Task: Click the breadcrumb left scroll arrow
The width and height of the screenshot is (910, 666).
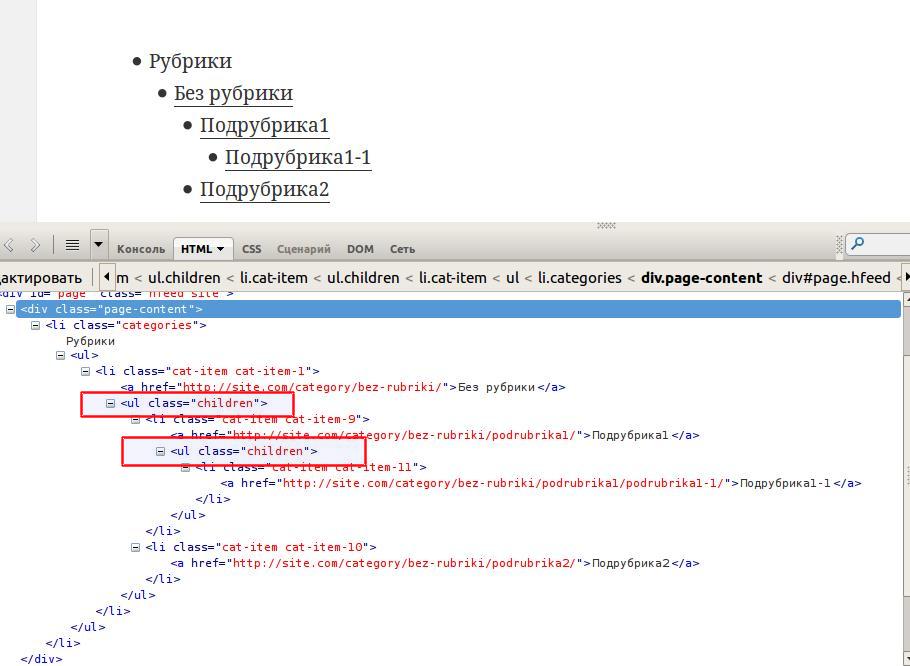Action: pyautogui.click(x=106, y=277)
